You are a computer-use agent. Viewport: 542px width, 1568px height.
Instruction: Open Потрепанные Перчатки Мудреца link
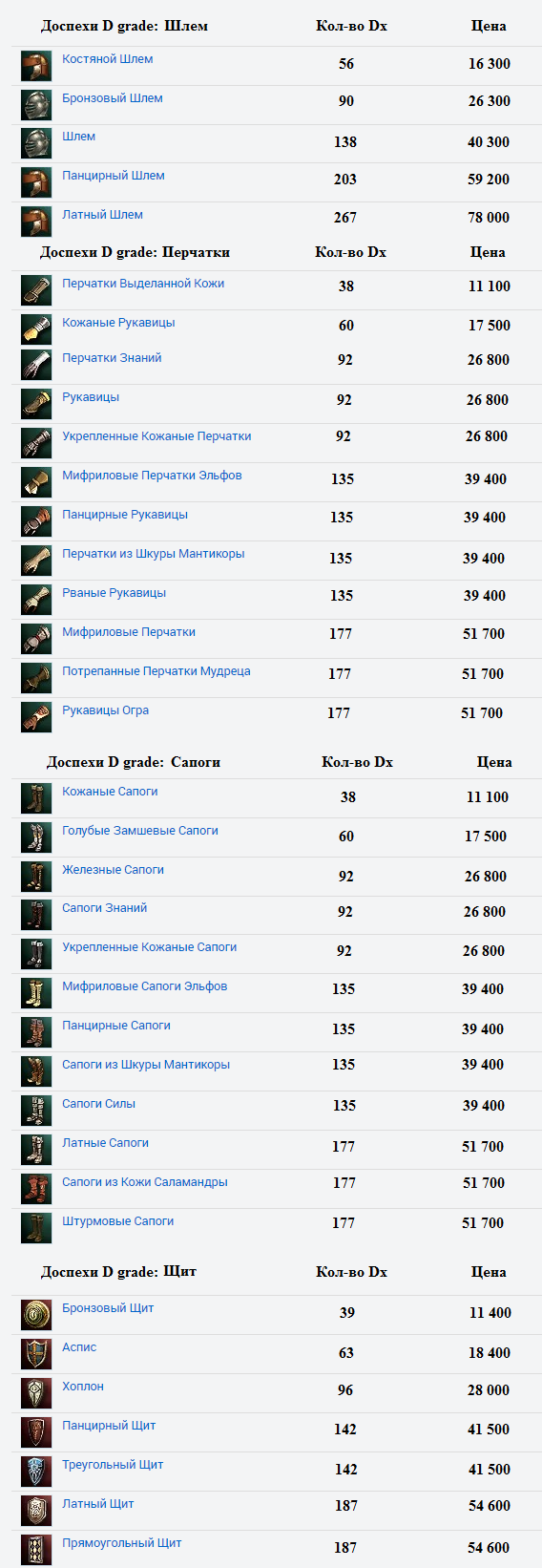point(156,671)
